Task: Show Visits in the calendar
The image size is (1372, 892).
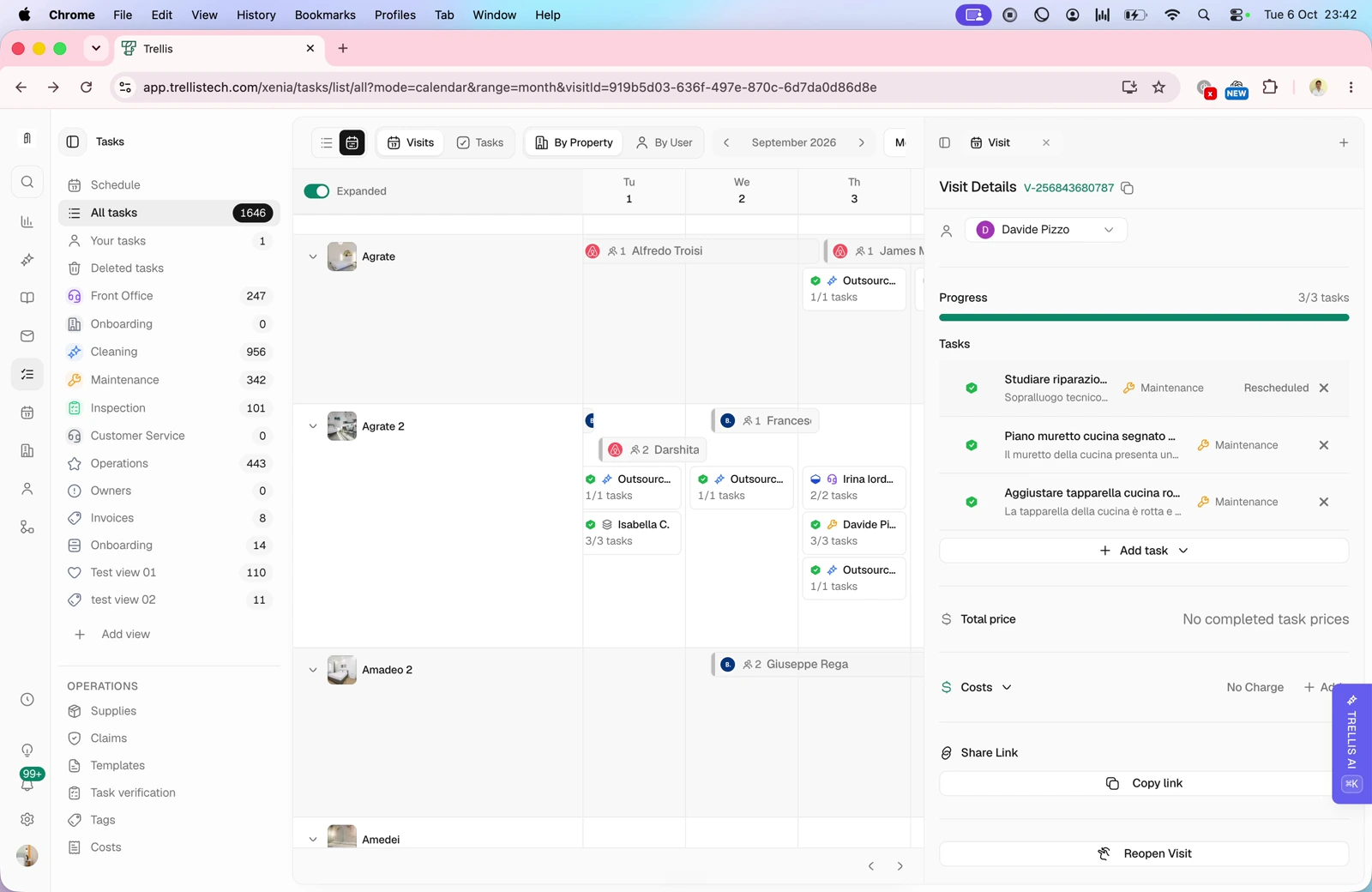Action: pos(411,142)
